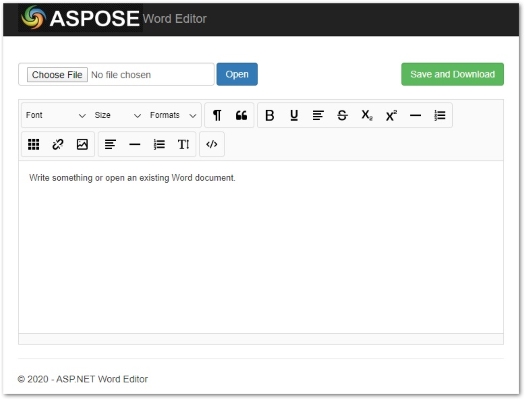Viewport: 525px width, 400px height.
Task: Click inside the document text area
Action: [x=261, y=247]
